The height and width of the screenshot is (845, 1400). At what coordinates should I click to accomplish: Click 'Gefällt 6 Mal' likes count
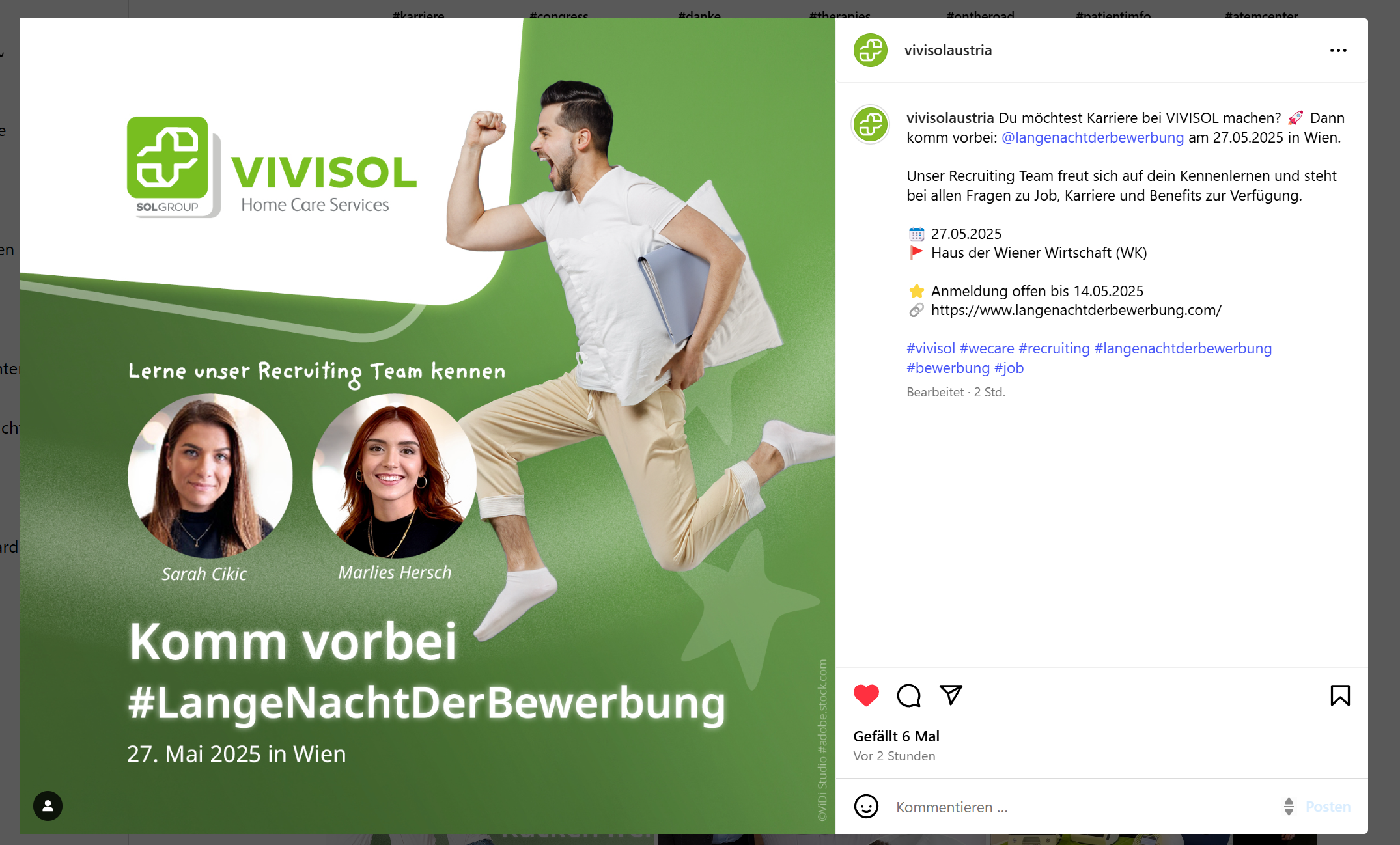click(x=896, y=736)
